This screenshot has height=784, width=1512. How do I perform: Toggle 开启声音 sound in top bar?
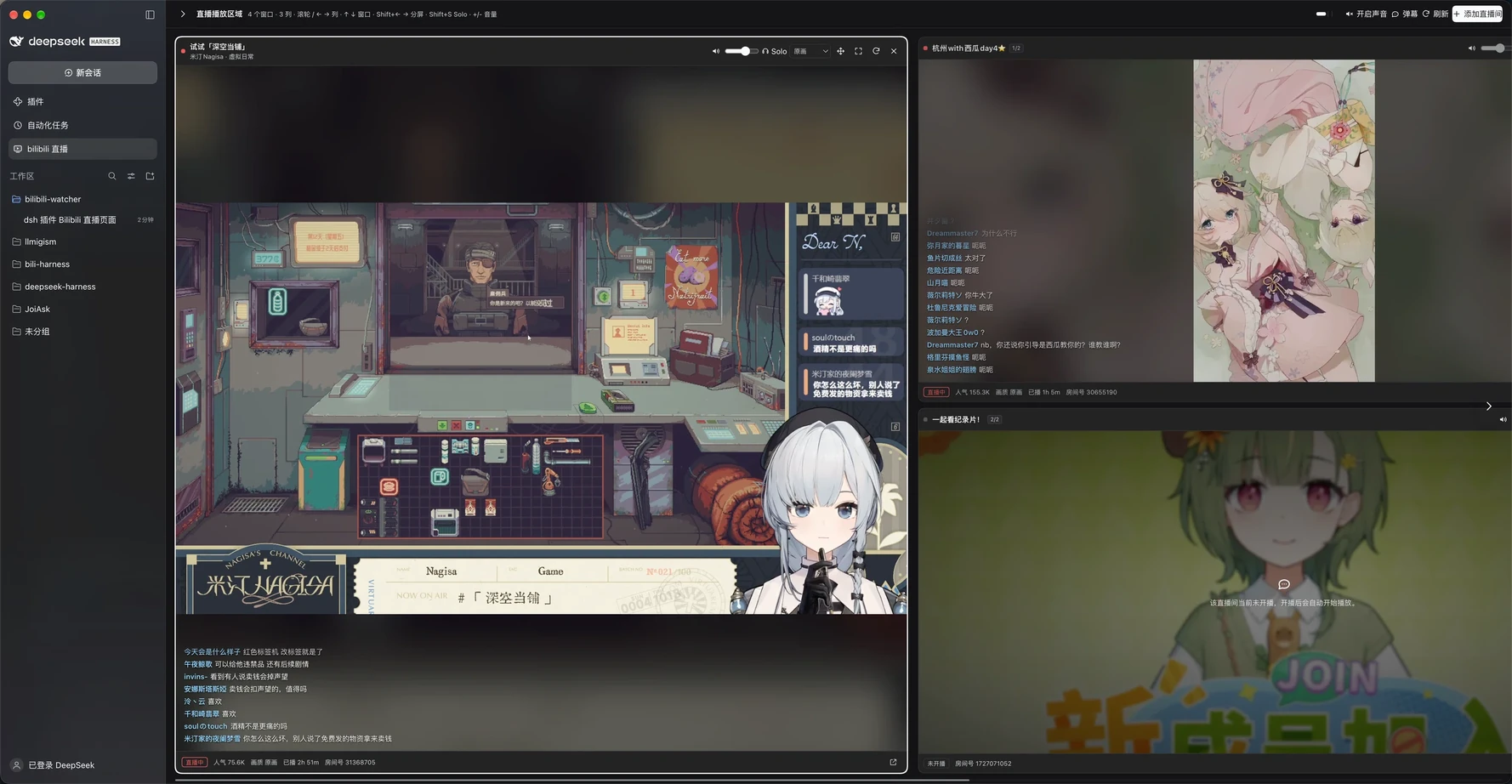(1366, 14)
